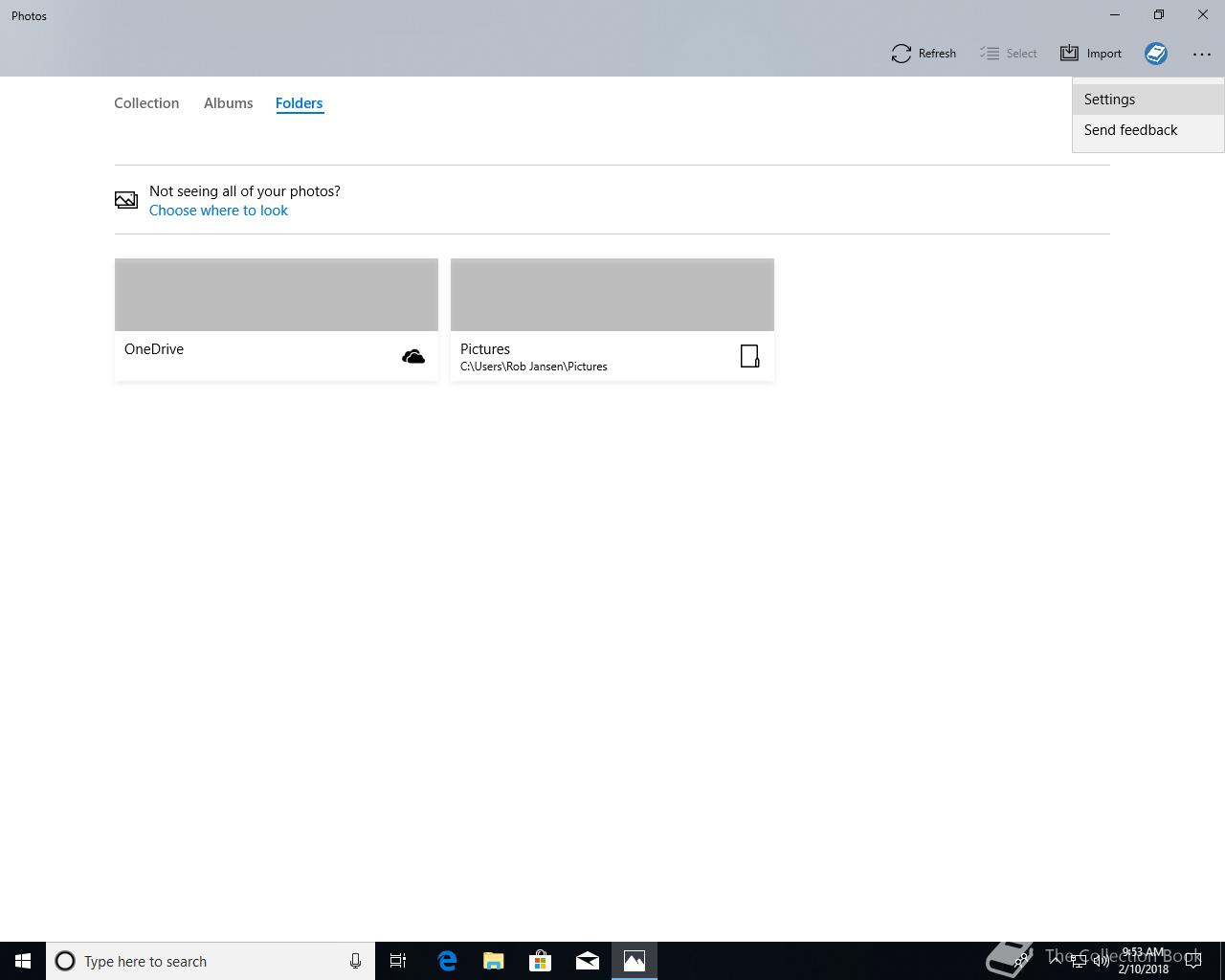Click the OneDrive cloud icon
The width and height of the screenshot is (1225, 980).
pos(413,357)
